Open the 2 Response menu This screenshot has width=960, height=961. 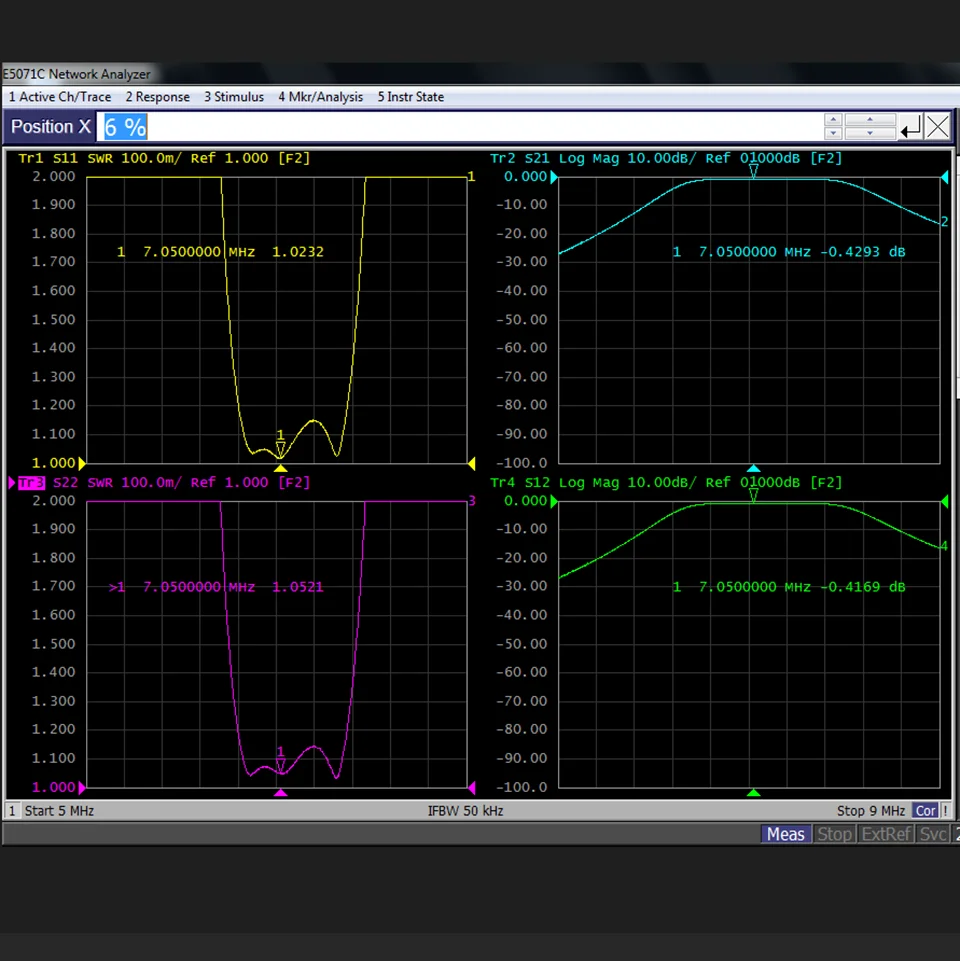click(x=158, y=97)
